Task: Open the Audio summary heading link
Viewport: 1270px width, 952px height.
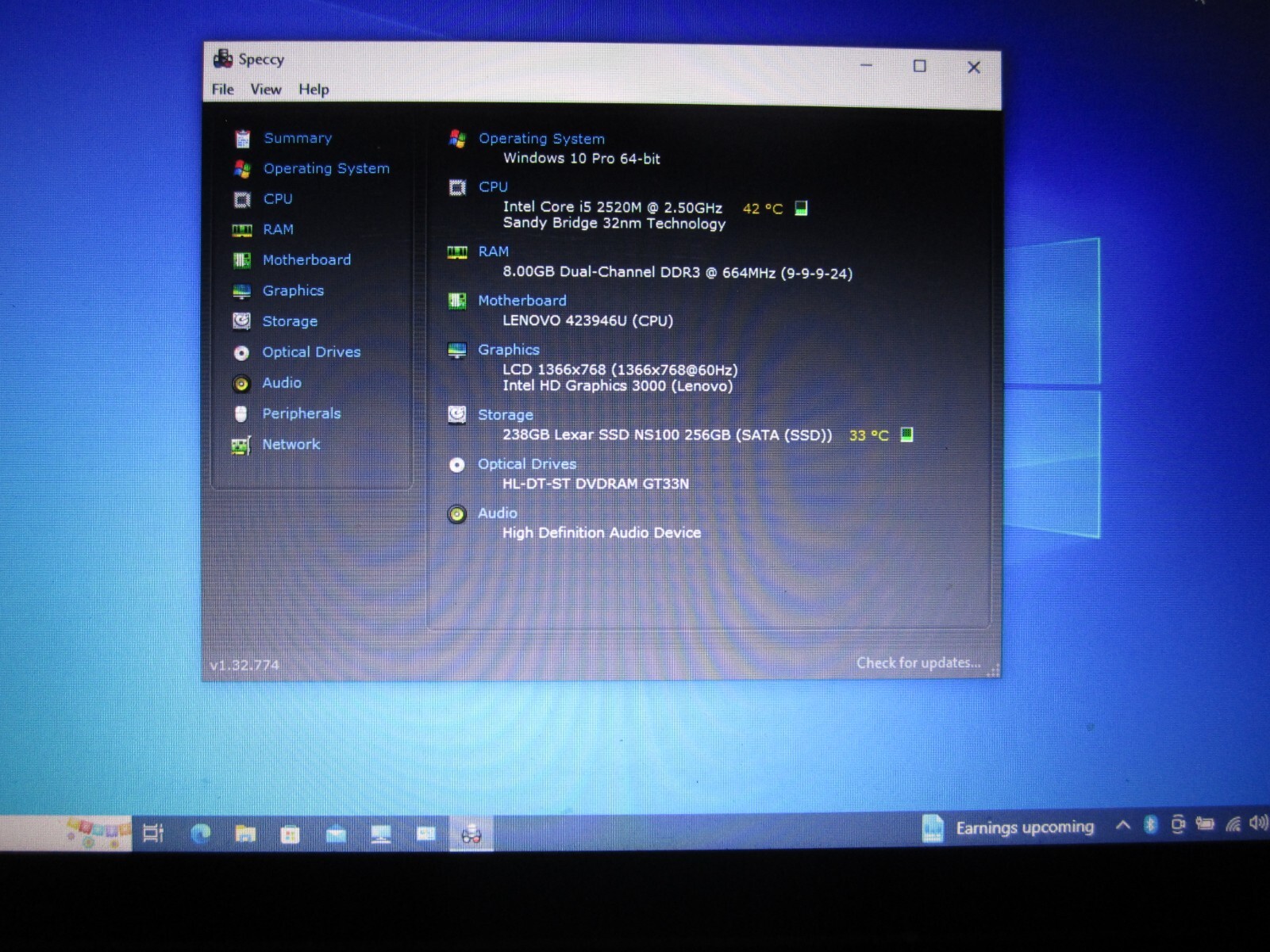Action: [498, 513]
